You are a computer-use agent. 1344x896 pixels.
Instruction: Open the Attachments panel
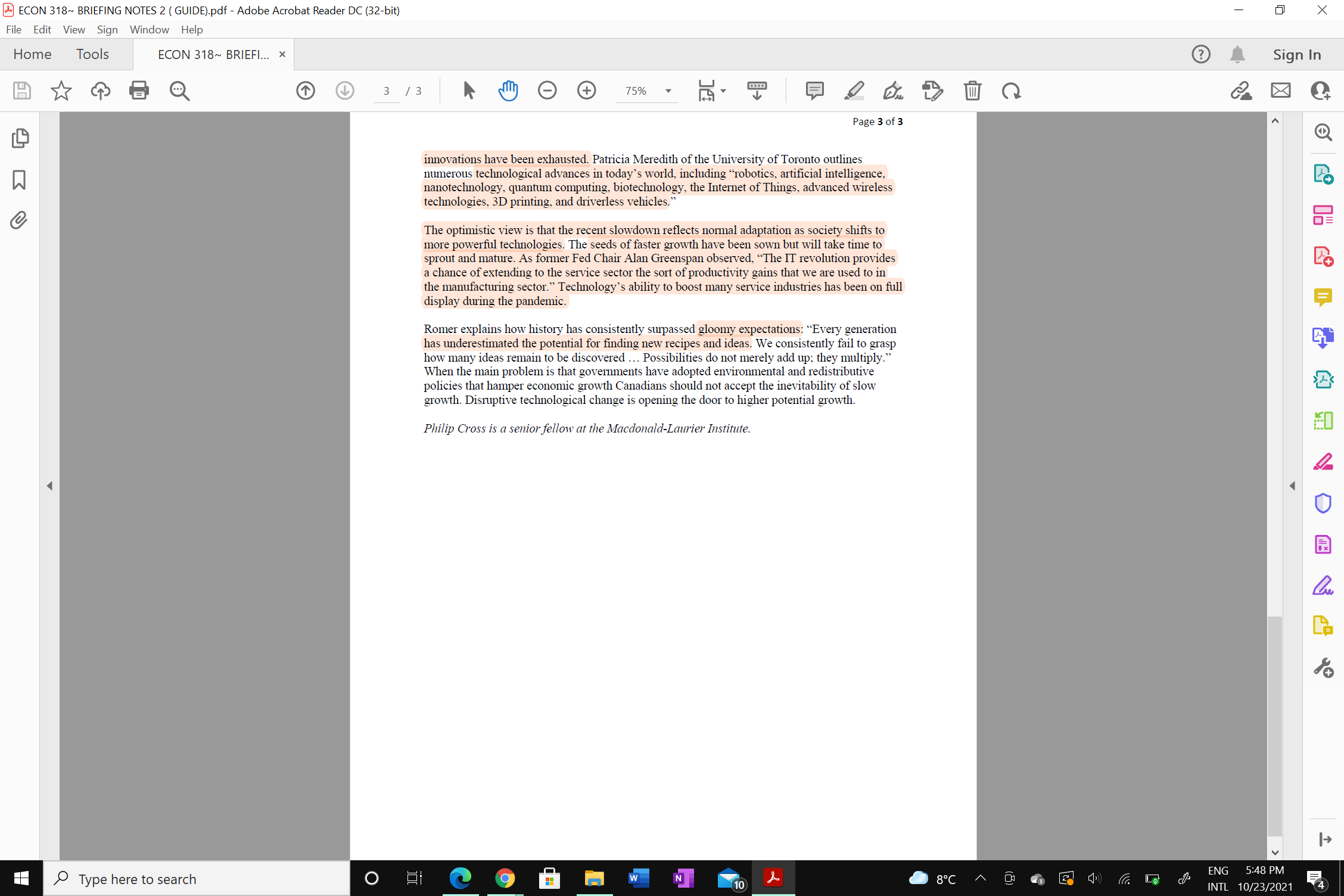pos(18,220)
